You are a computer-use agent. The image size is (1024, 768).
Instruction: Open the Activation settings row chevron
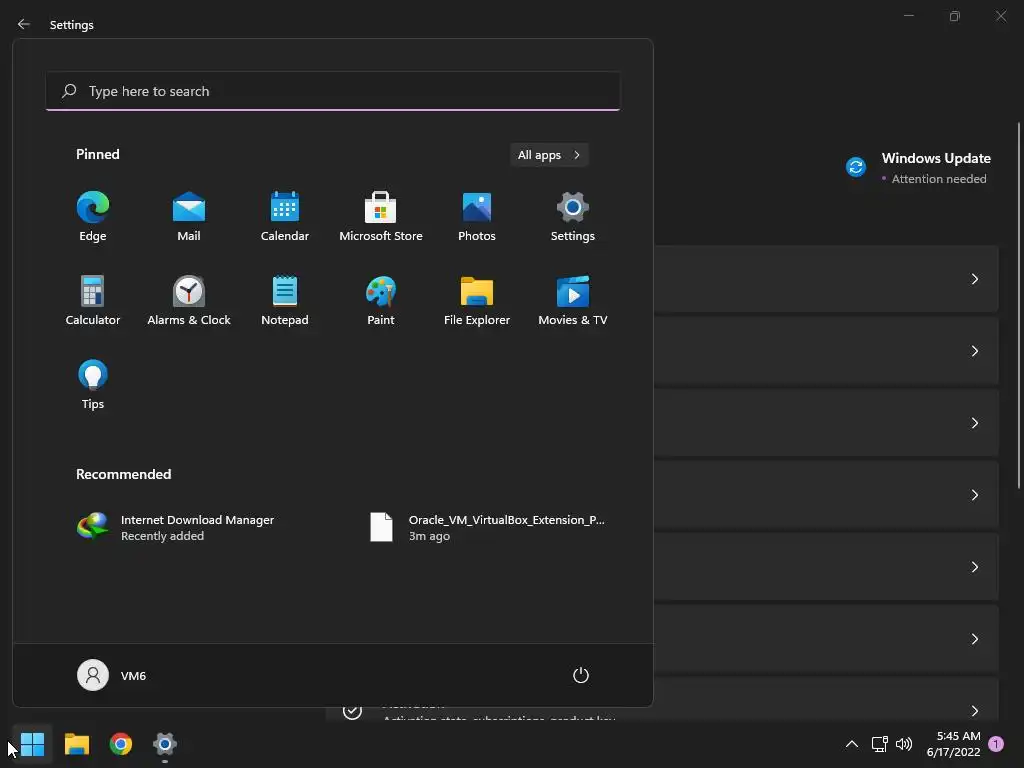pyautogui.click(x=974, y=711)
